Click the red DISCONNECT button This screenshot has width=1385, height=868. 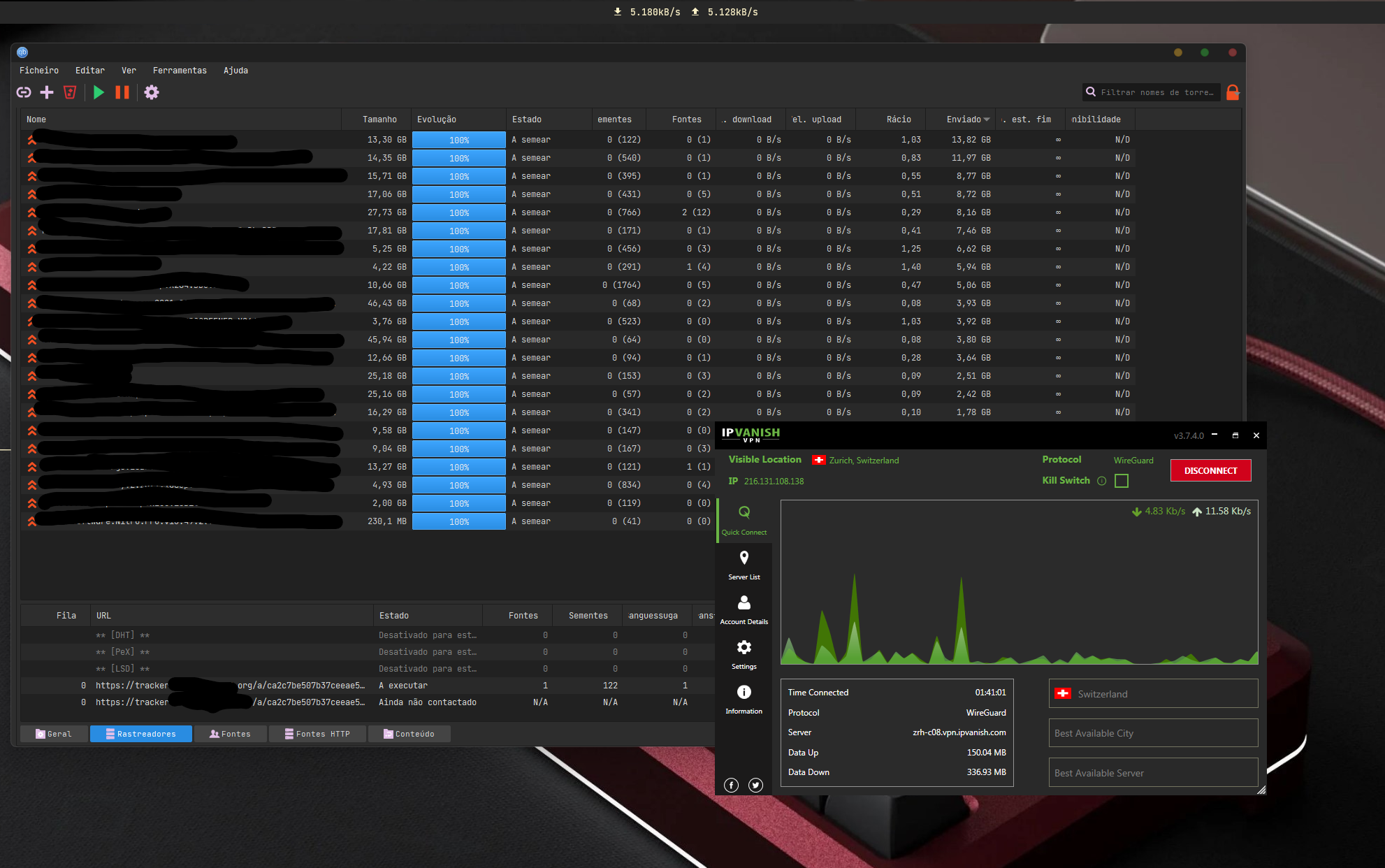coord(1210,470)
